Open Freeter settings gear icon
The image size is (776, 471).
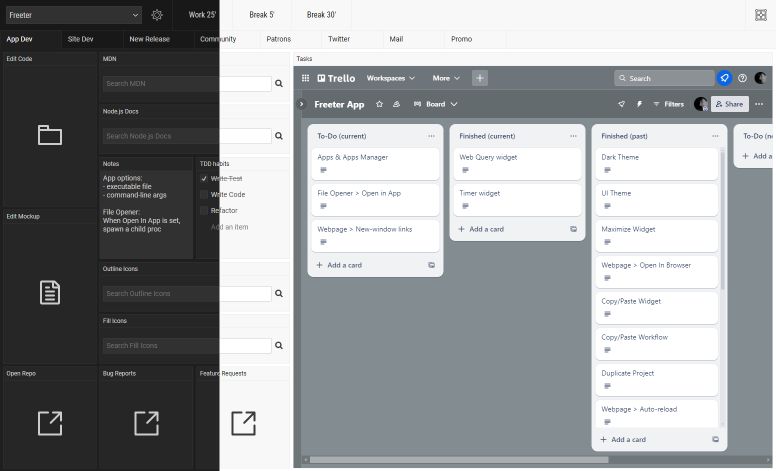157,15
